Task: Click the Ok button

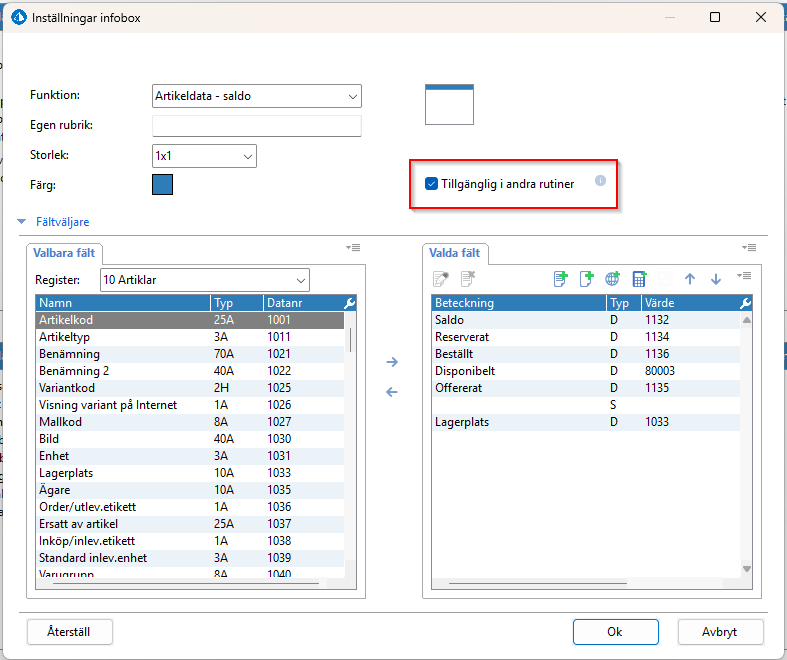Action: click(x=615, y=632)
